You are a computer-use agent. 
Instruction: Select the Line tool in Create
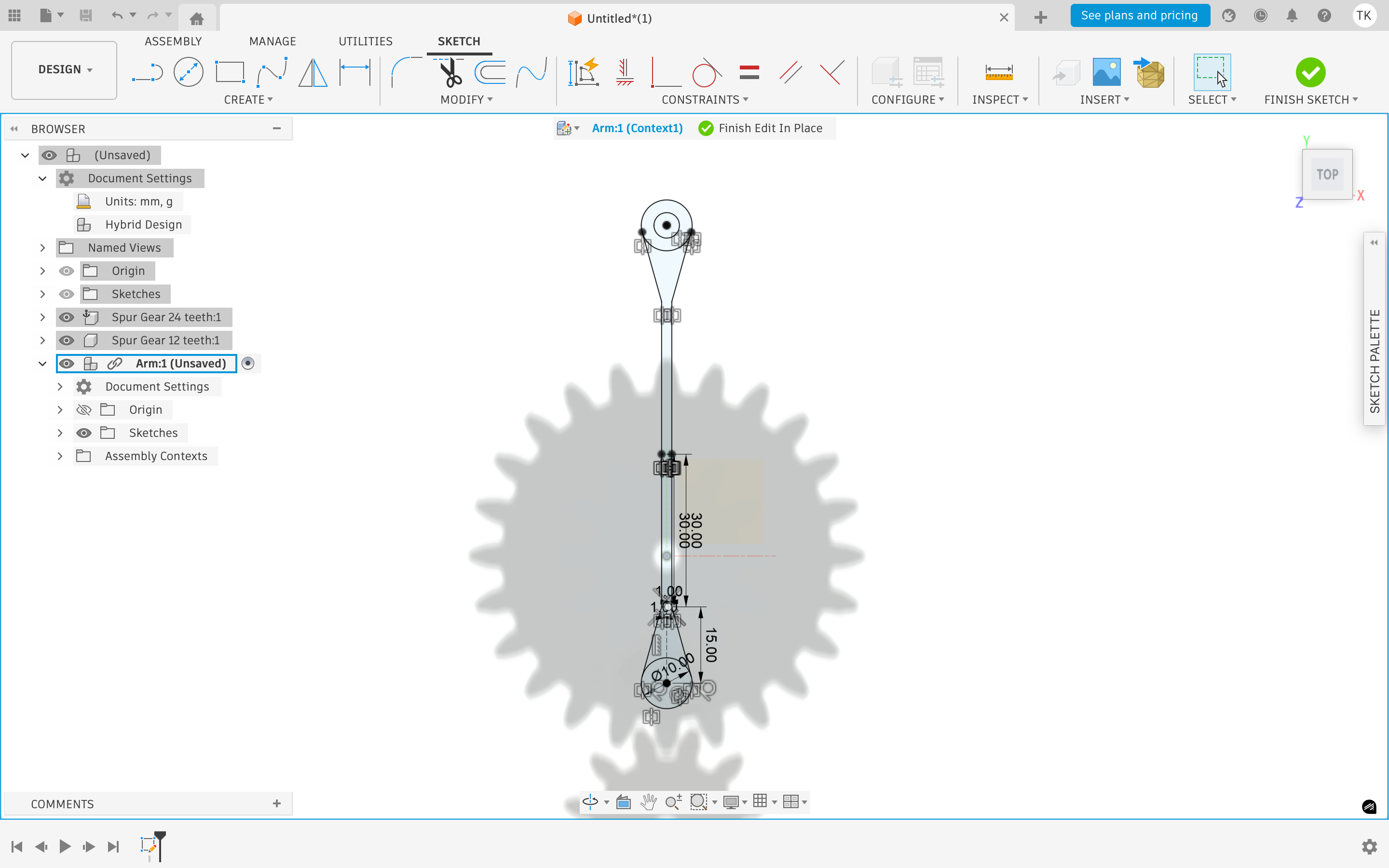click(x=147, y=73)
